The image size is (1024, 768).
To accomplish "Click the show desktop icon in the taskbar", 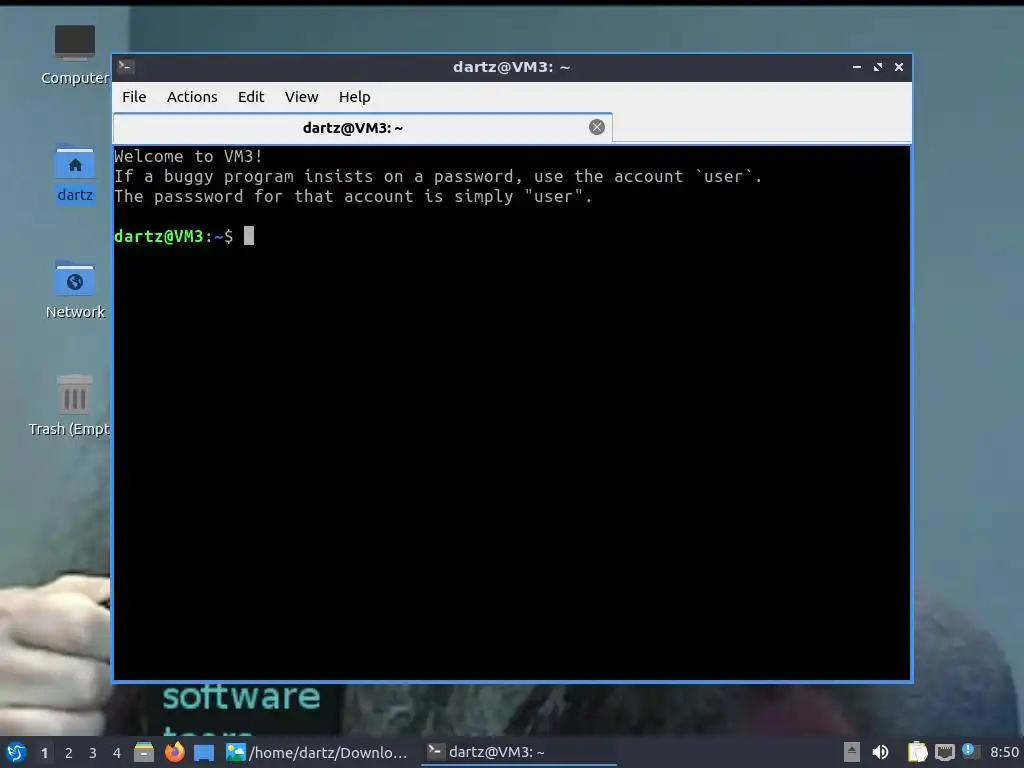I will 204,752.
